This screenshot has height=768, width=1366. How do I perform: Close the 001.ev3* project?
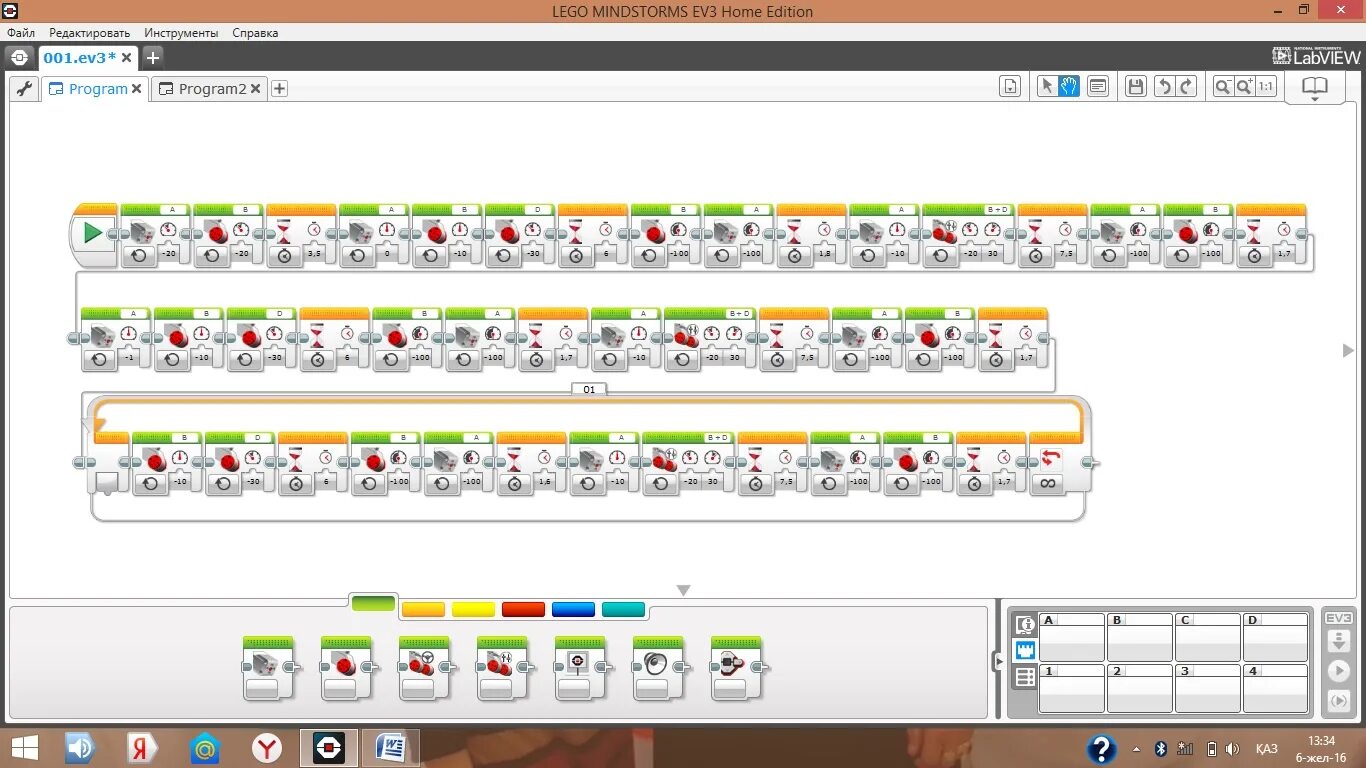127,57
